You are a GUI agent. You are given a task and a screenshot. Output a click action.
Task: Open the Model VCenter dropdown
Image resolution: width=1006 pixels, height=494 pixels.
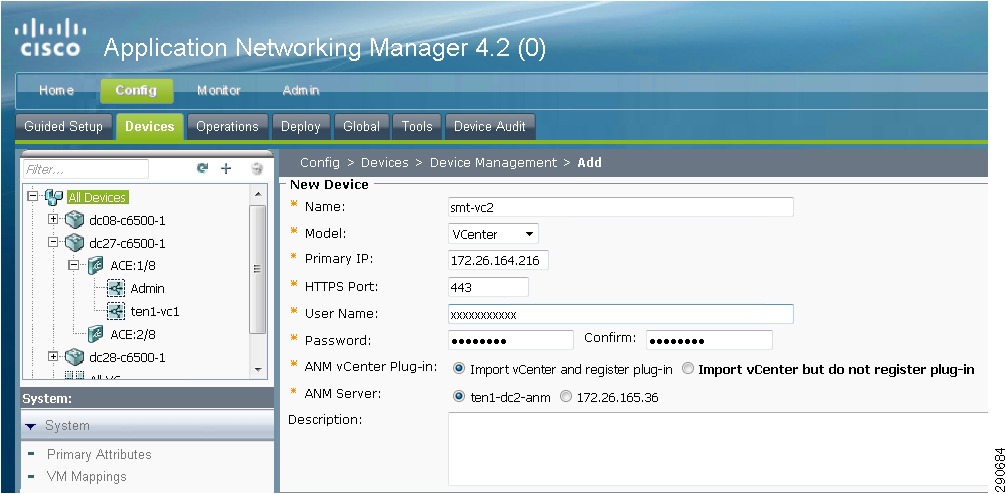(493, 234)
